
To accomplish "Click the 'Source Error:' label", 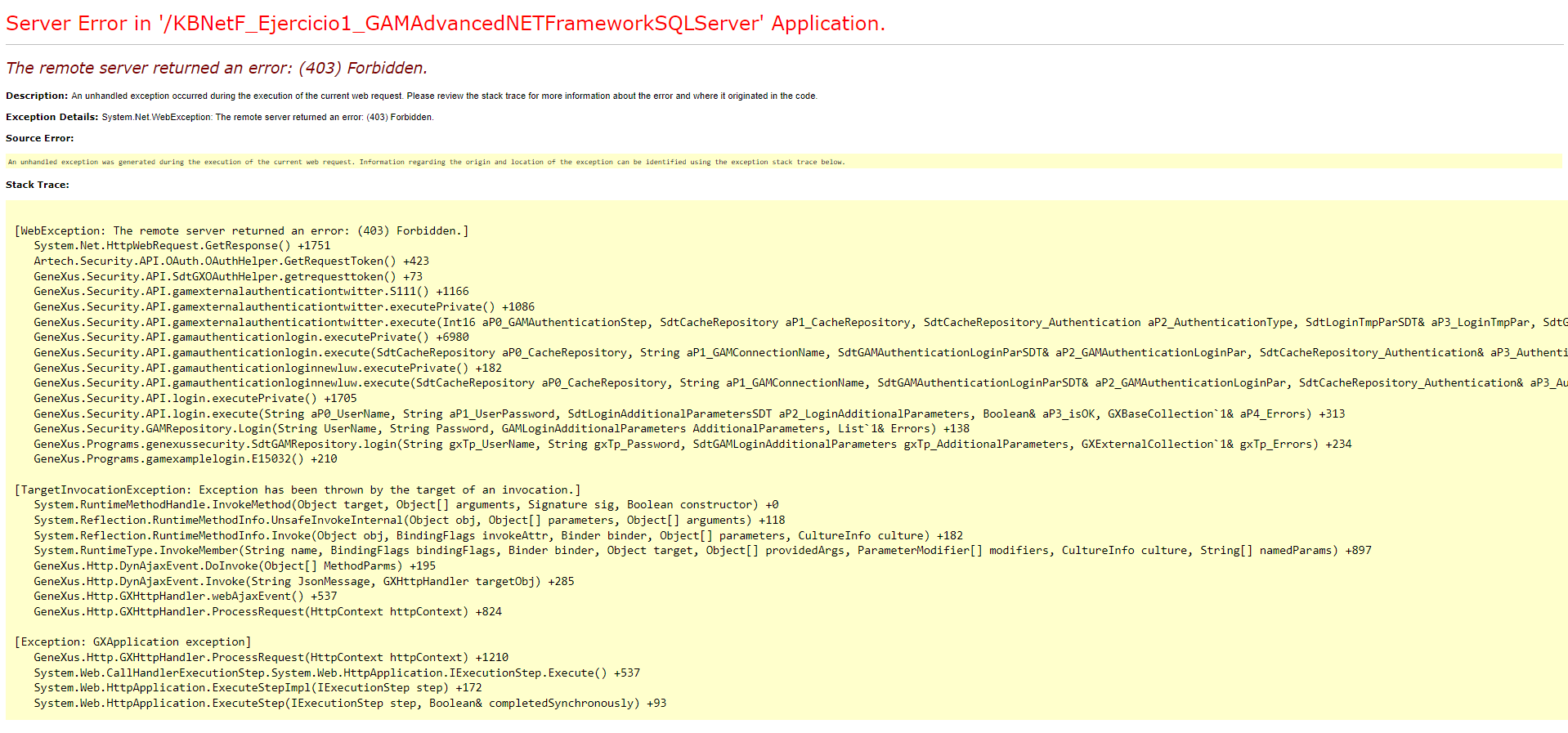I will click(39, 138).
